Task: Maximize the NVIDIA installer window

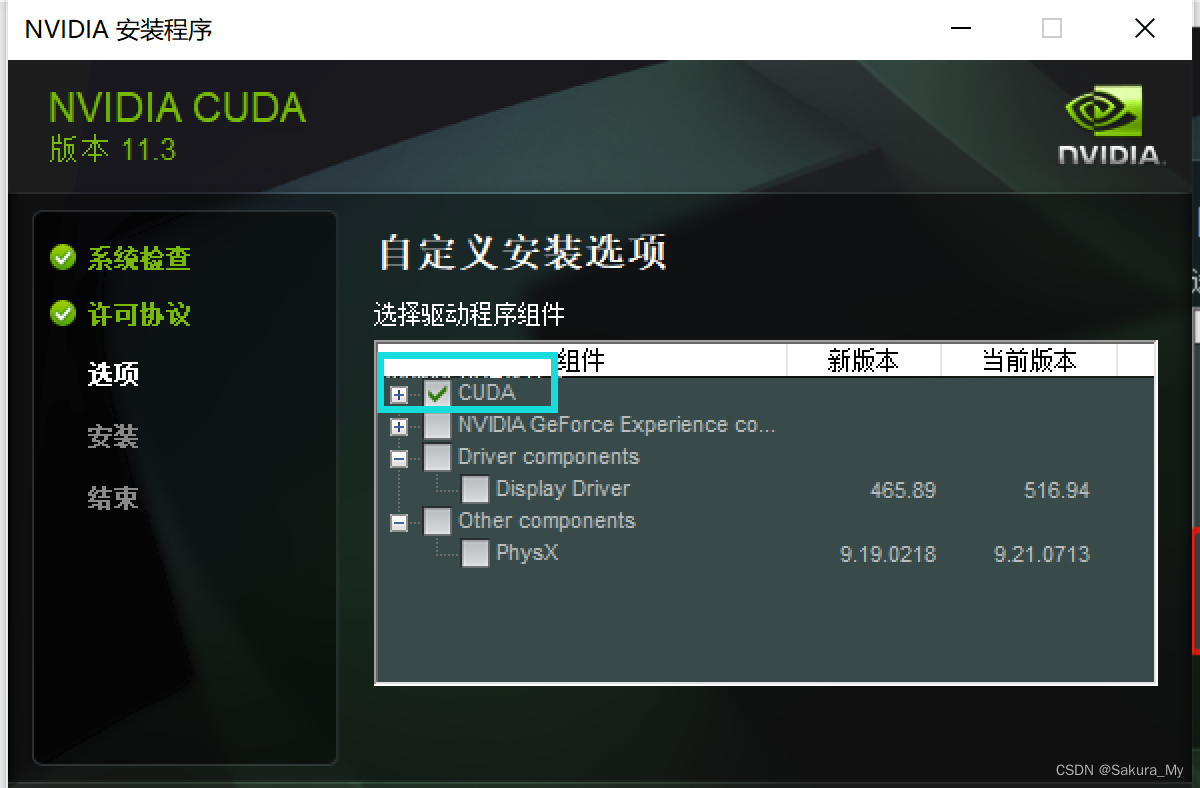Action: tap(1052, 28)
